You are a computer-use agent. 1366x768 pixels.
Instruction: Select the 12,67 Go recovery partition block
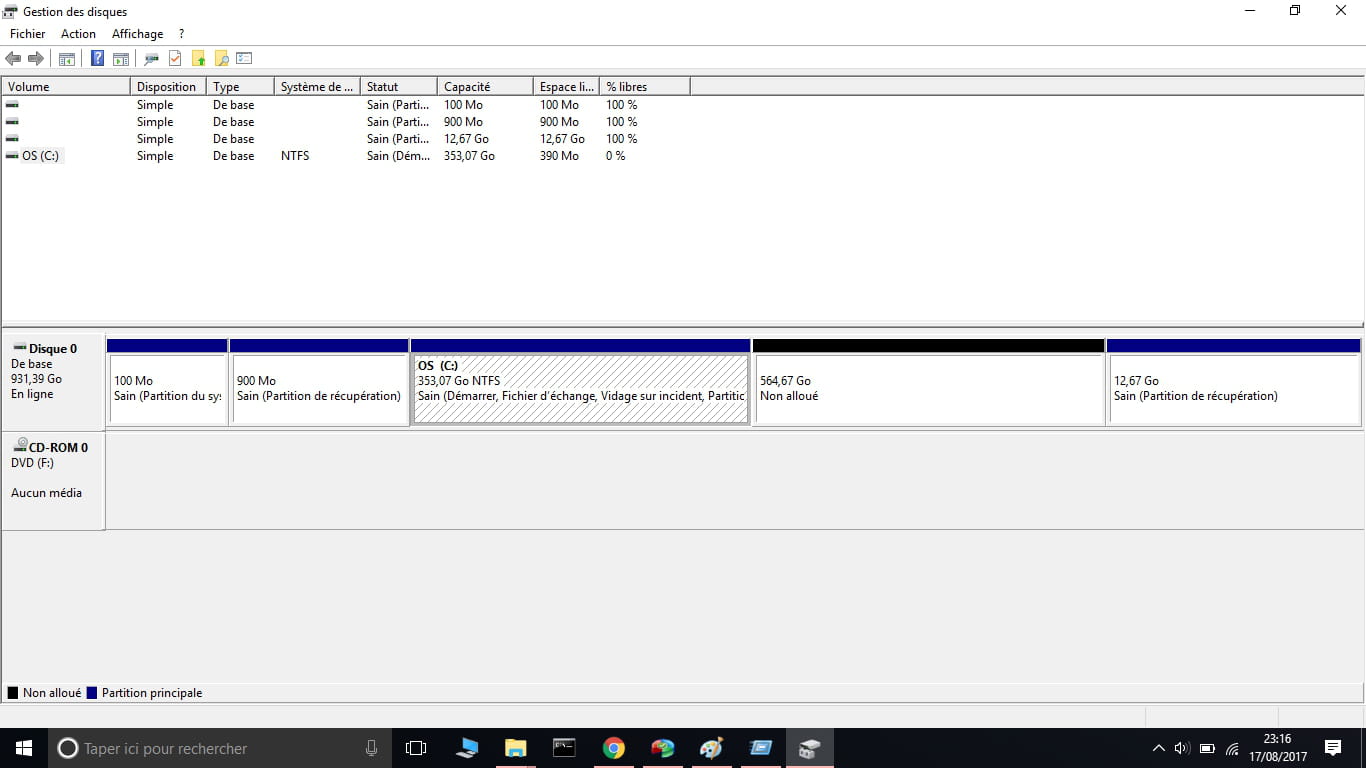(1233, 388)
